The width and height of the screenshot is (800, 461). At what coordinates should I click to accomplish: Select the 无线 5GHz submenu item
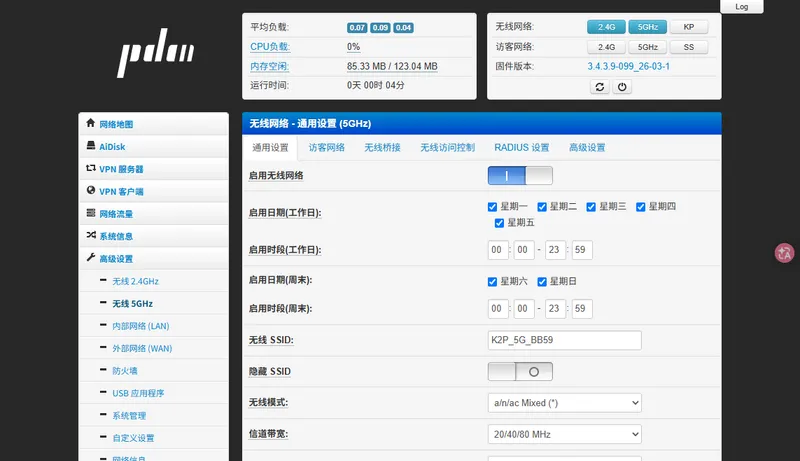coord(133,303)
